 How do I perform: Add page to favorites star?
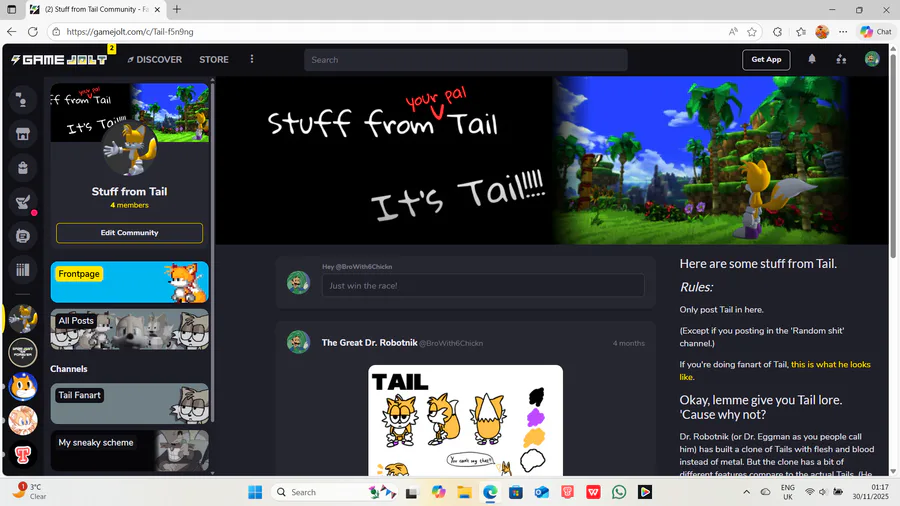[752, 32]
